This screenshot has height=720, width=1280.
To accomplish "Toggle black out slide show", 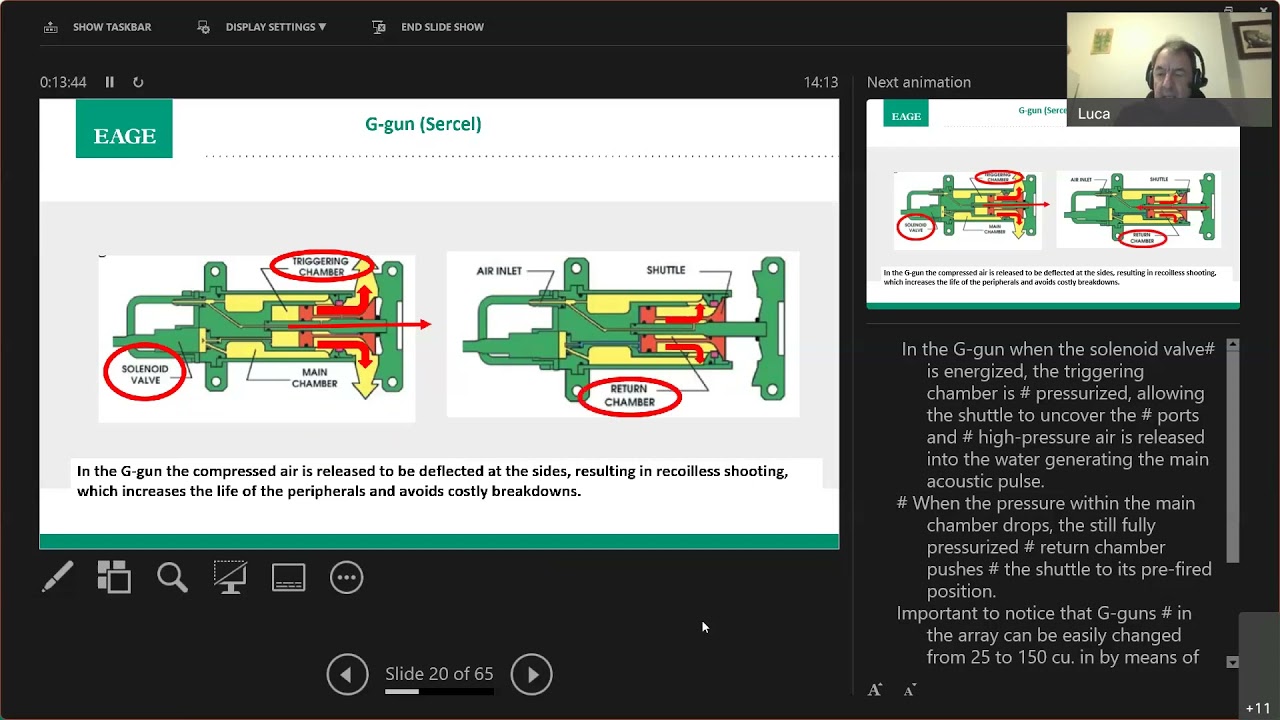I will click(230, 577).
